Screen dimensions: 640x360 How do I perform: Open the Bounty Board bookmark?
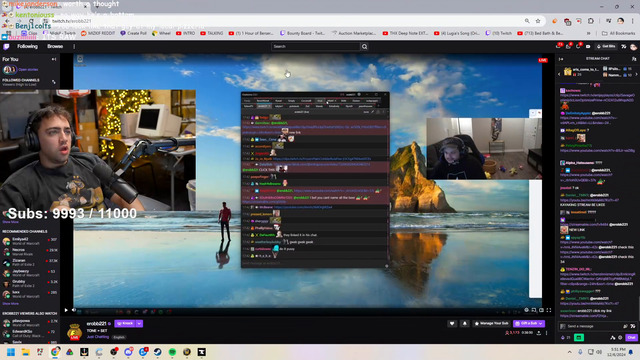click(302, 33)
